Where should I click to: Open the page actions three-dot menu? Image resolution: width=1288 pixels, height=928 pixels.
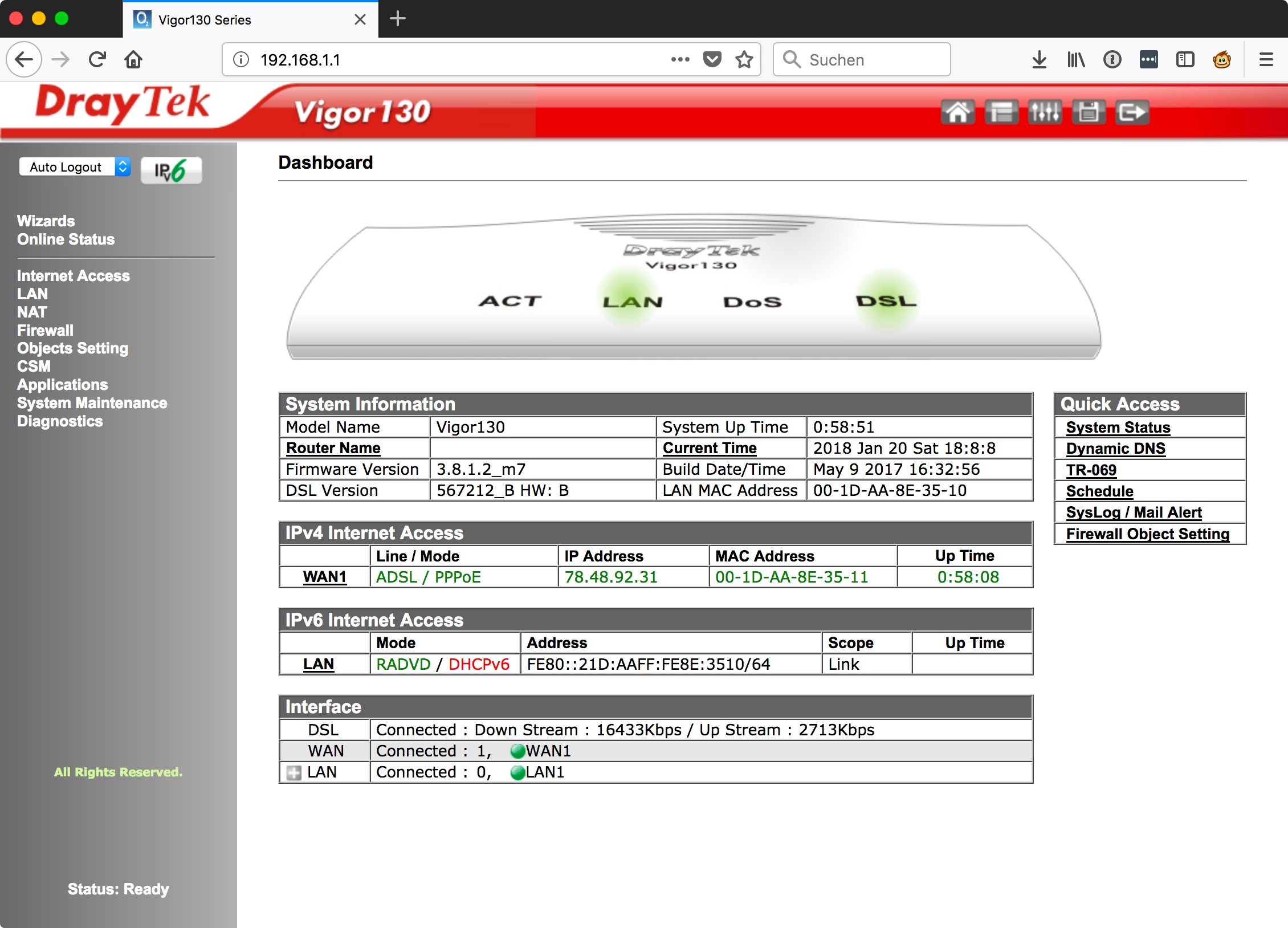click(x=680, y=59)
